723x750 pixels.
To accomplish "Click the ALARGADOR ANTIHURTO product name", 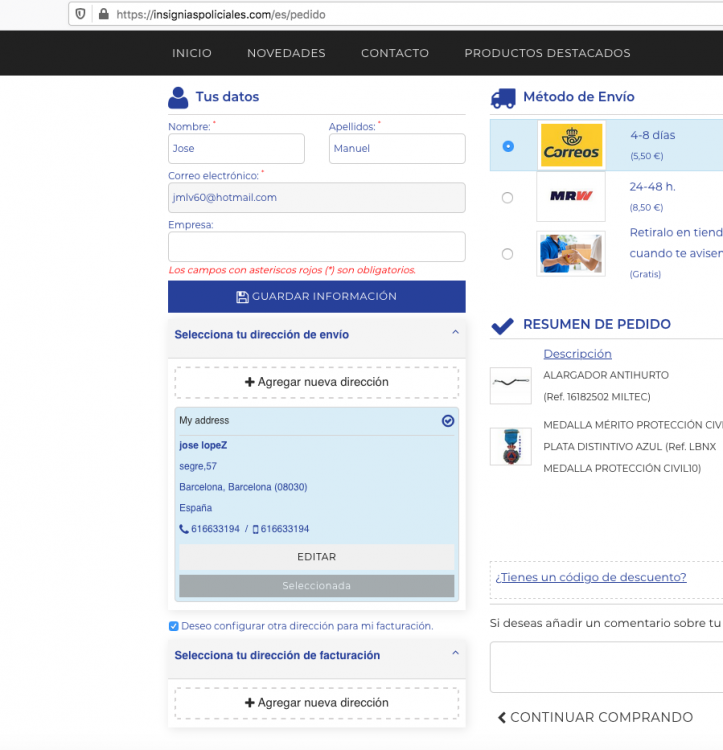I will point(606,375).
